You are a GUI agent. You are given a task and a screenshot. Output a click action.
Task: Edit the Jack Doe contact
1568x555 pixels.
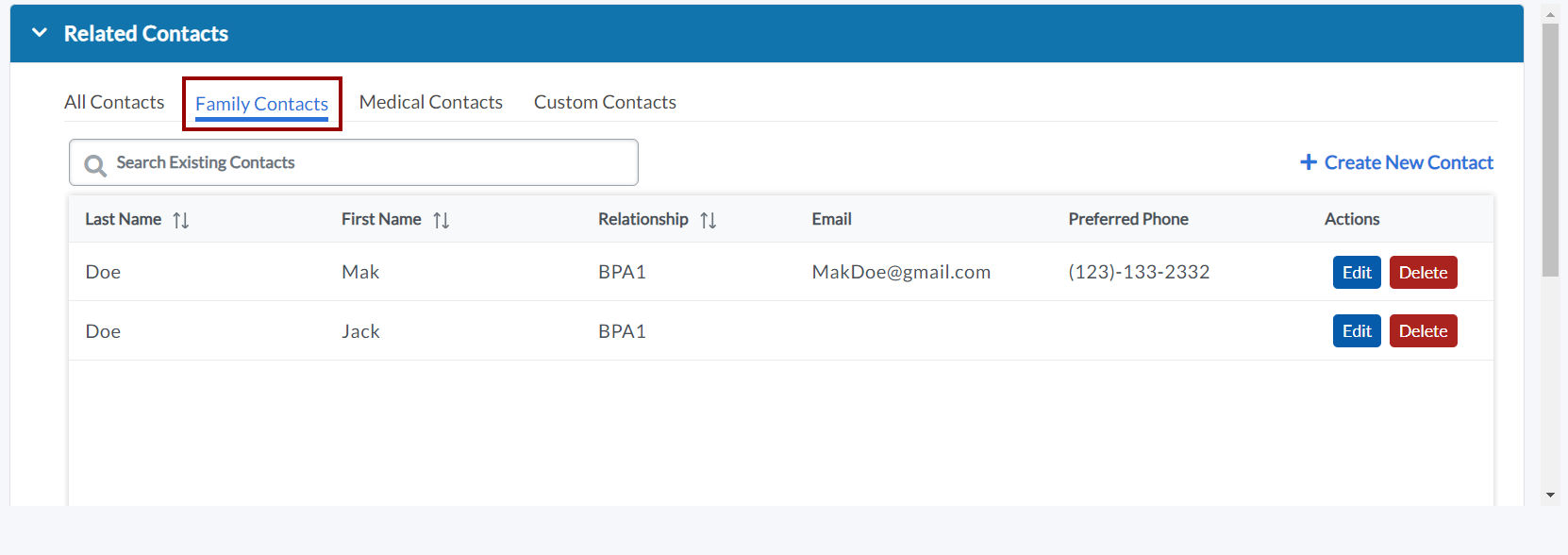(1357, 331)
